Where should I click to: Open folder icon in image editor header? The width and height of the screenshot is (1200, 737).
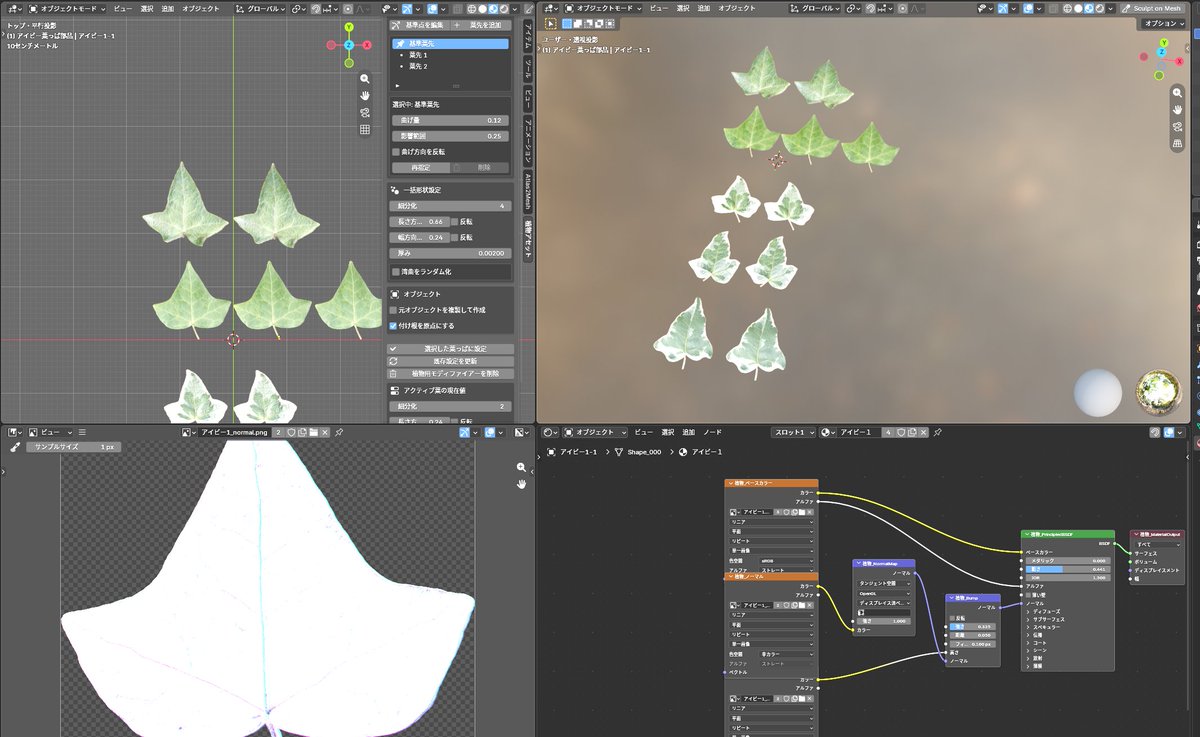click(x=313, y=432)
